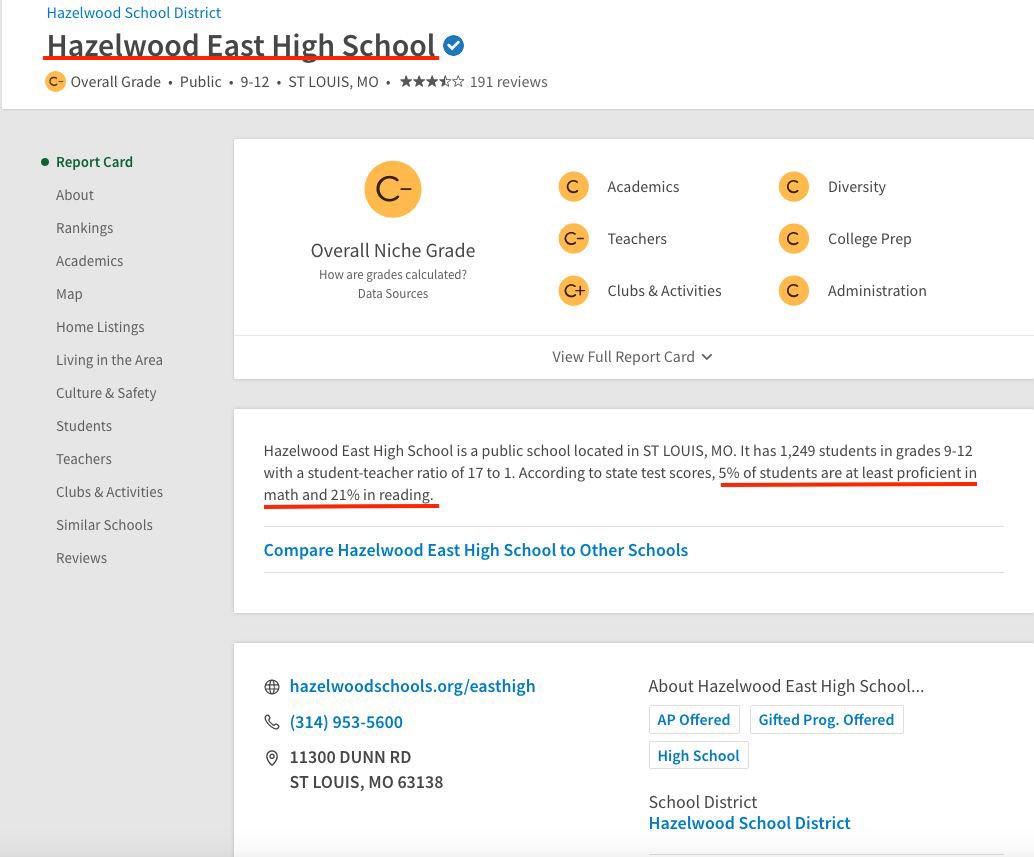Viewport: 1034px width, 857px height.
Task: Click the Overall Niche Grade heading
Action: 393,251
